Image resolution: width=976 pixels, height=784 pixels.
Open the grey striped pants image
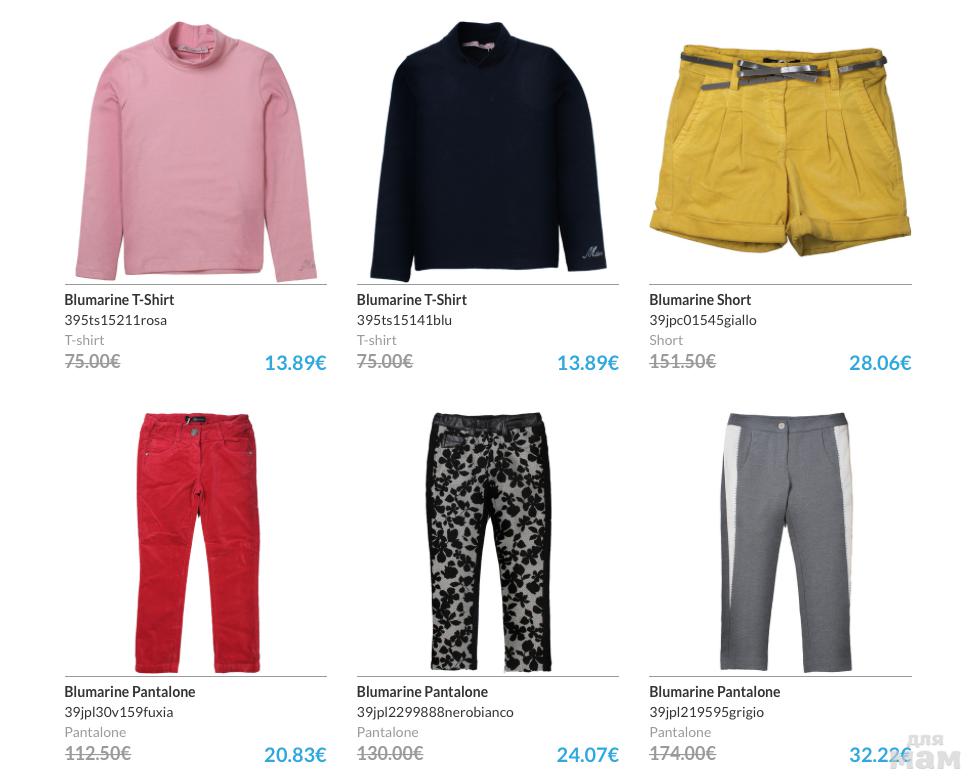coord(786,543)
